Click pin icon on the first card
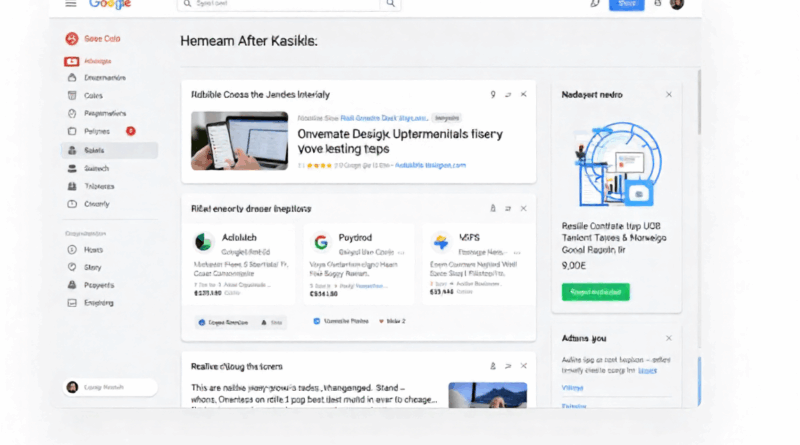Viewport: 800px width, 445px height. pos(492,94)
